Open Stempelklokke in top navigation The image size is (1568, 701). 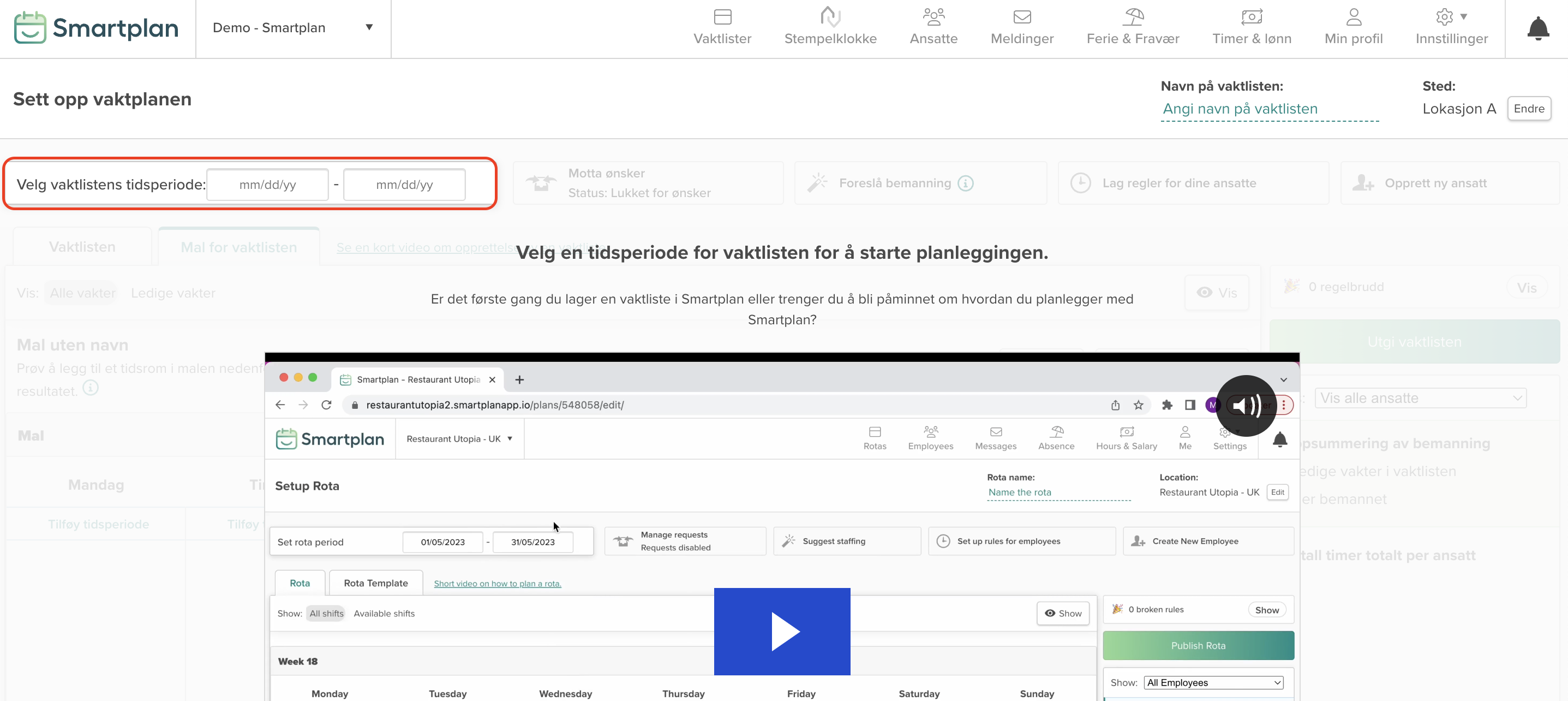coord(830,27)
